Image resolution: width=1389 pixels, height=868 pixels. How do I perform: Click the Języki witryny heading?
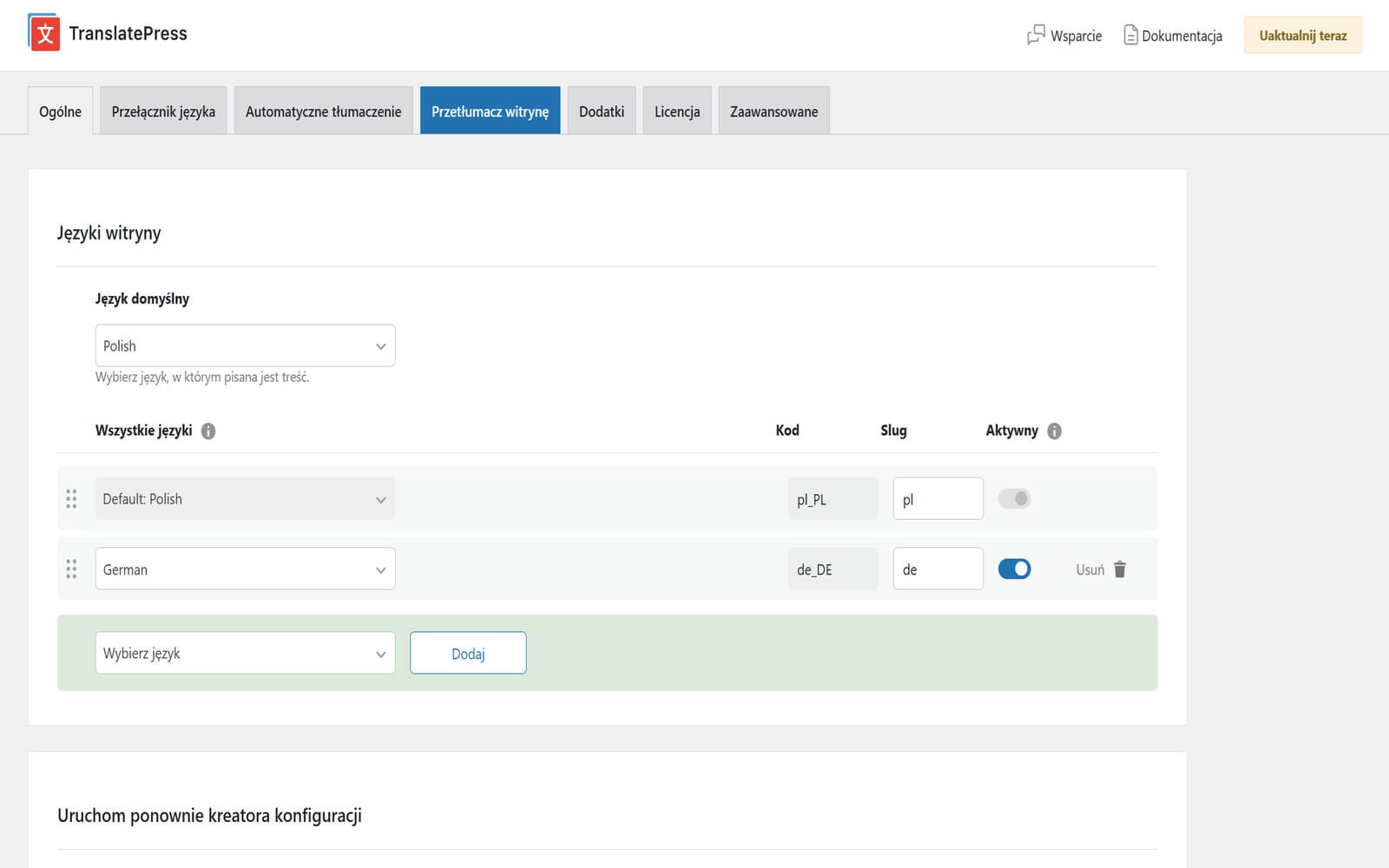pos(109,233)
